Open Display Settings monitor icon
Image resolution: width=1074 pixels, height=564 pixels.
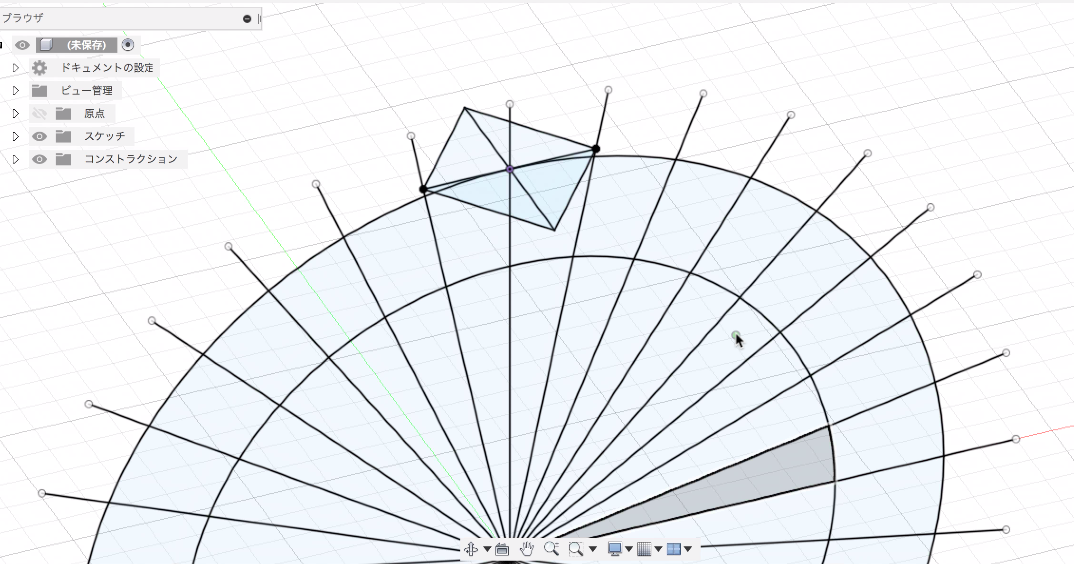615,549
